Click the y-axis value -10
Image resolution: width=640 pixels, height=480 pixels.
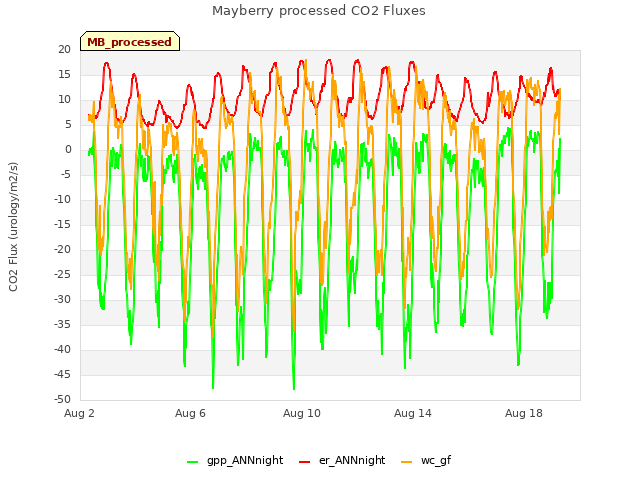(x=62, y=199)
